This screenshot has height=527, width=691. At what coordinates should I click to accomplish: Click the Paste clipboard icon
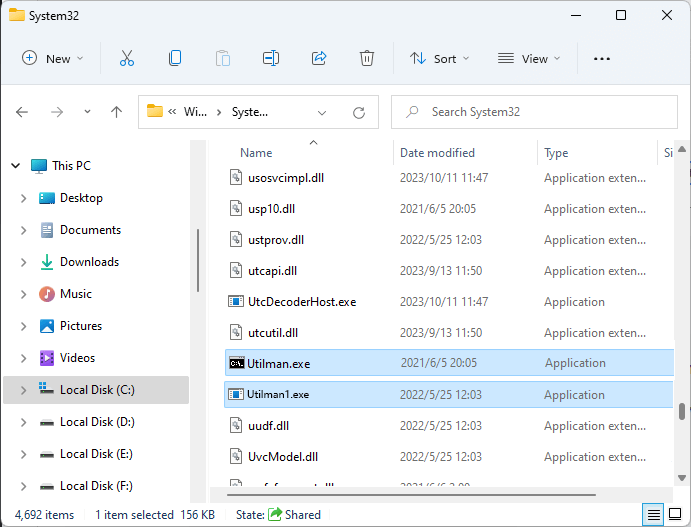pyautogui.click(x=223, y=58)
